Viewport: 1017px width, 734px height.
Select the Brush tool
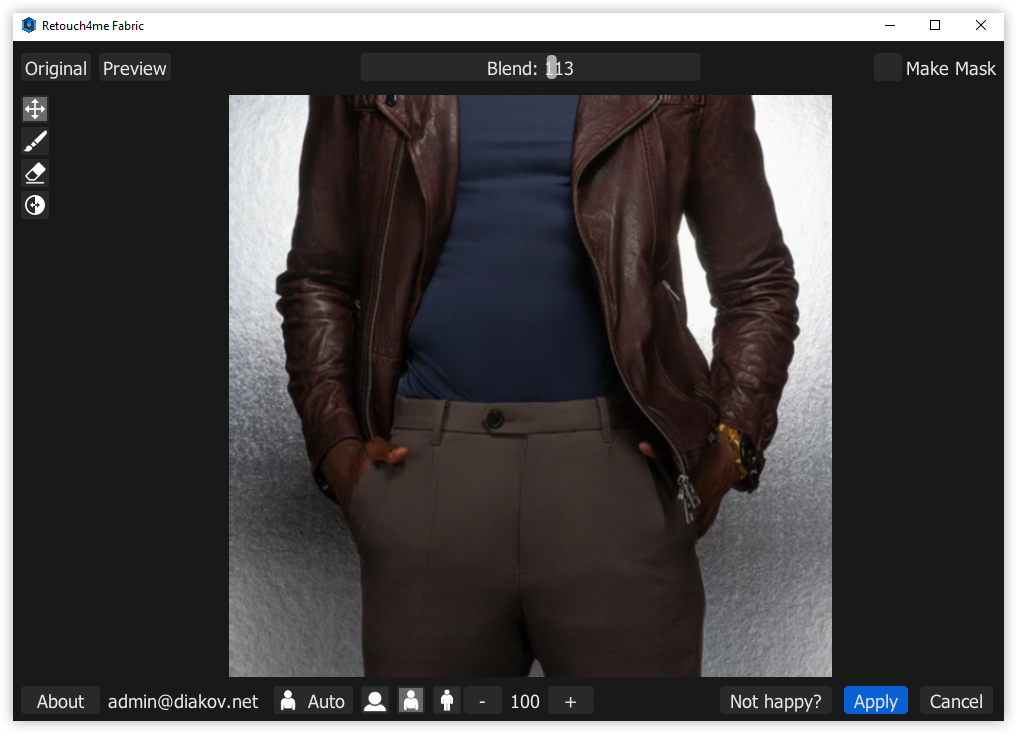click(x=35, y=141)
